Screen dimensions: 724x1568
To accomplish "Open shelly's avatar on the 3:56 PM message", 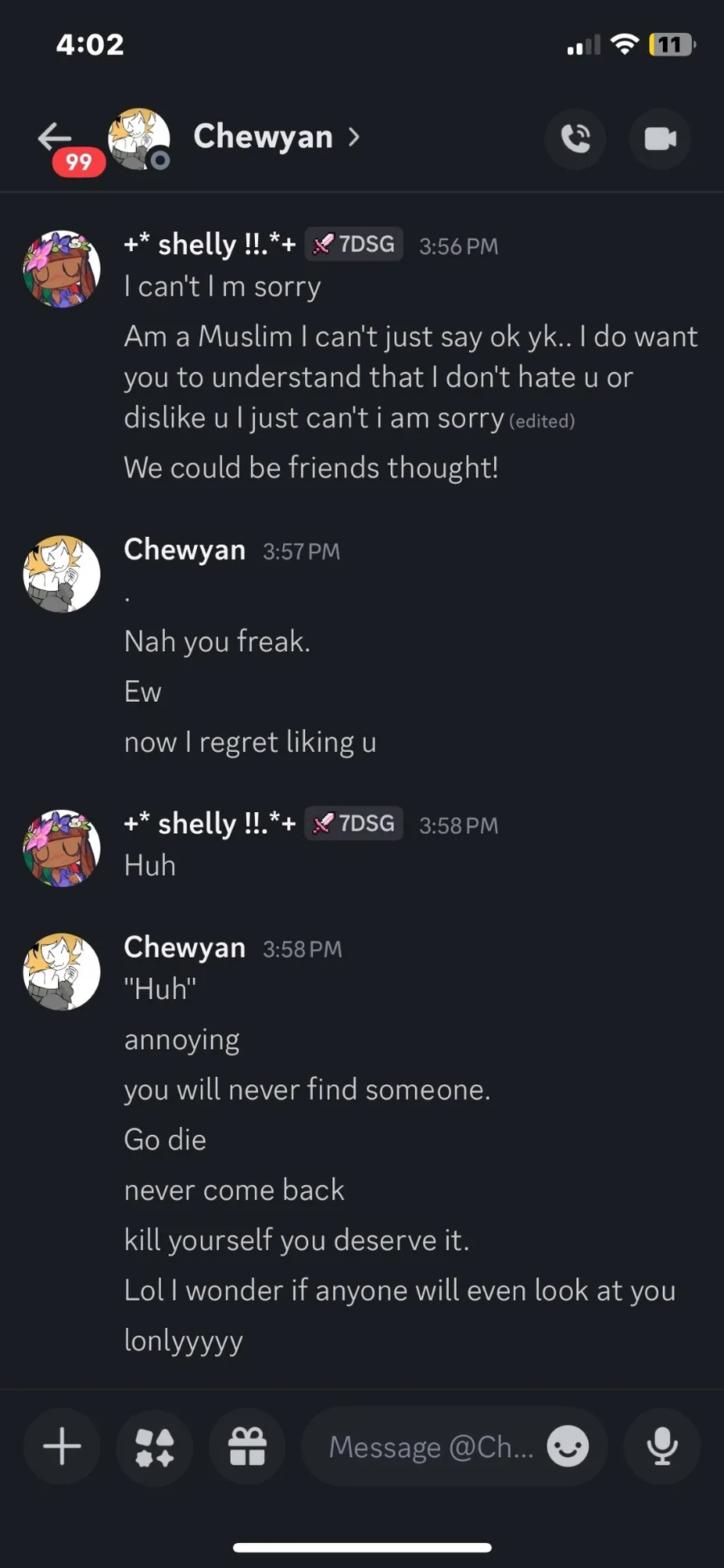I will (62, 269).
